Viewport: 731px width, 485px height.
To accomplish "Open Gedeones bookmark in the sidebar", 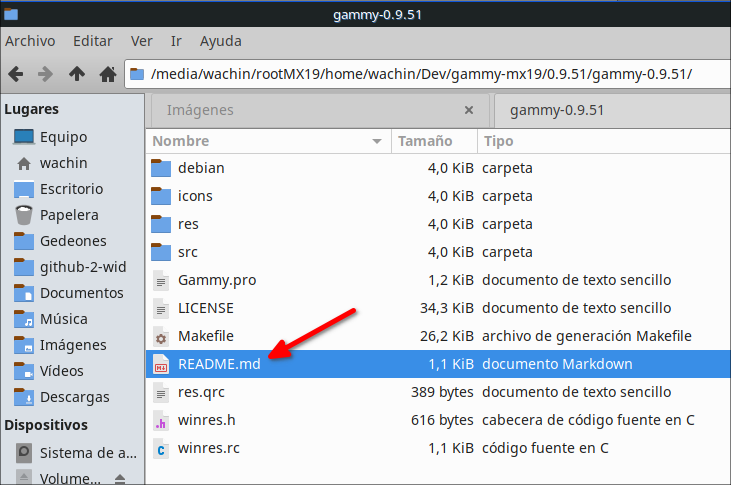I will 72,241.
